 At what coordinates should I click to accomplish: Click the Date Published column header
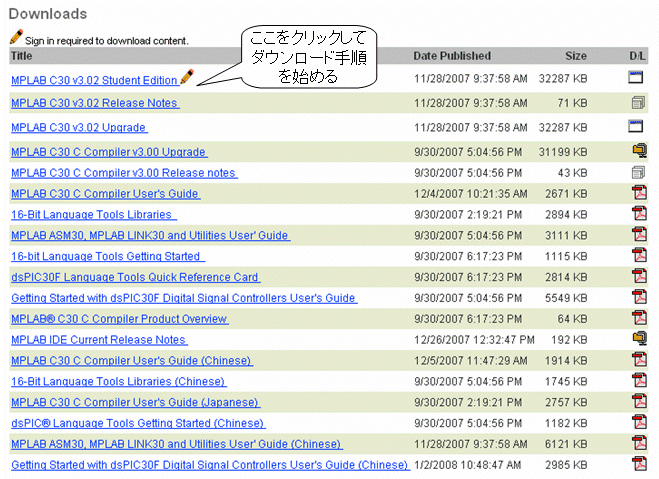452,56
